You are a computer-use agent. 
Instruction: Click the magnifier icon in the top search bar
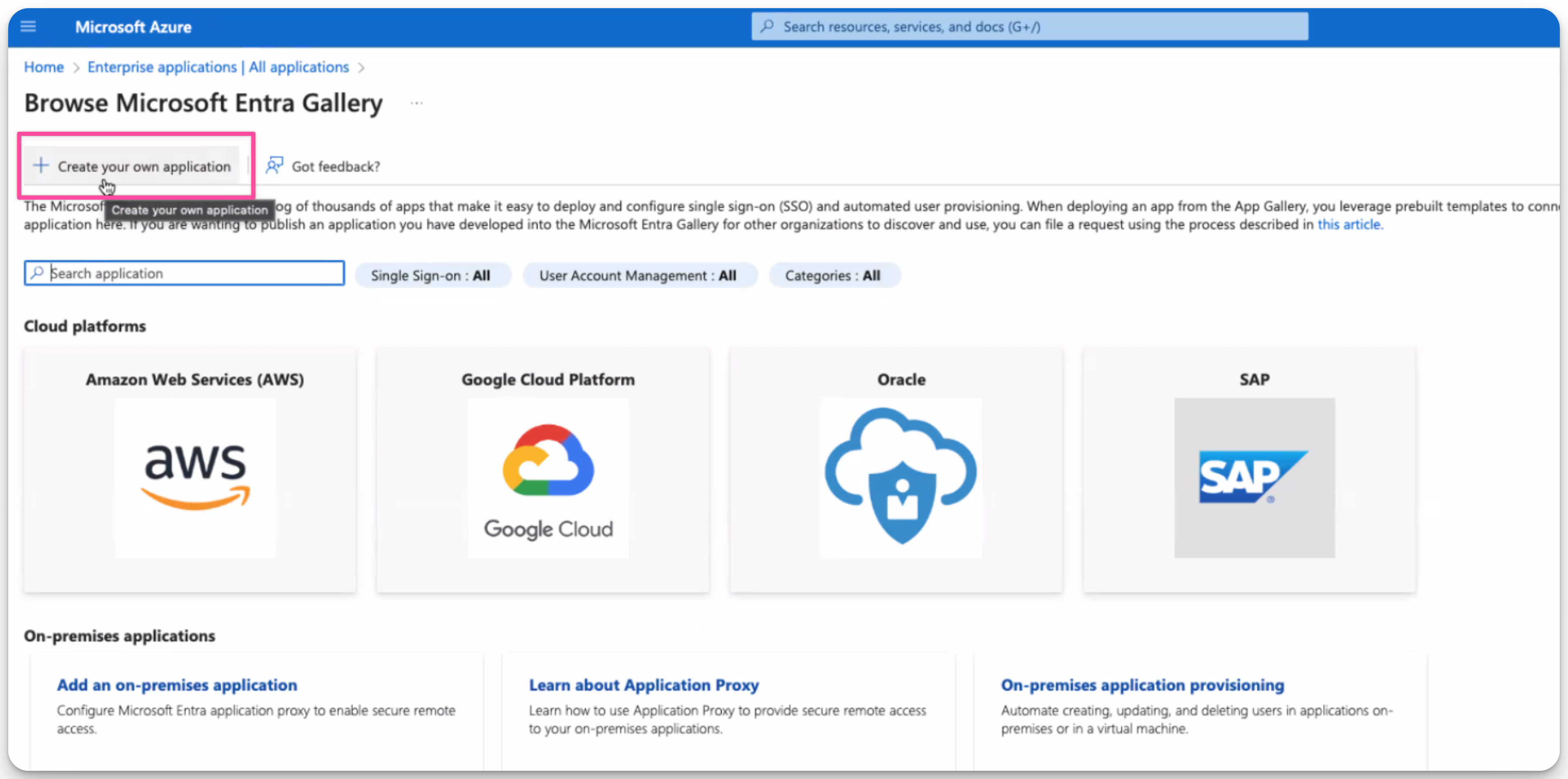click(767, 26)
